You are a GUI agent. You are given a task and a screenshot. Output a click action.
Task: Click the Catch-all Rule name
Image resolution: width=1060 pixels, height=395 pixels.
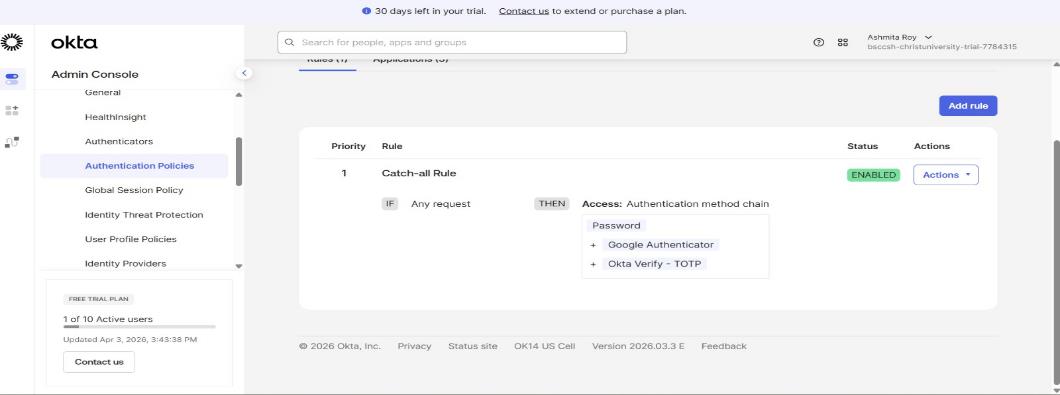coord(419,173)
